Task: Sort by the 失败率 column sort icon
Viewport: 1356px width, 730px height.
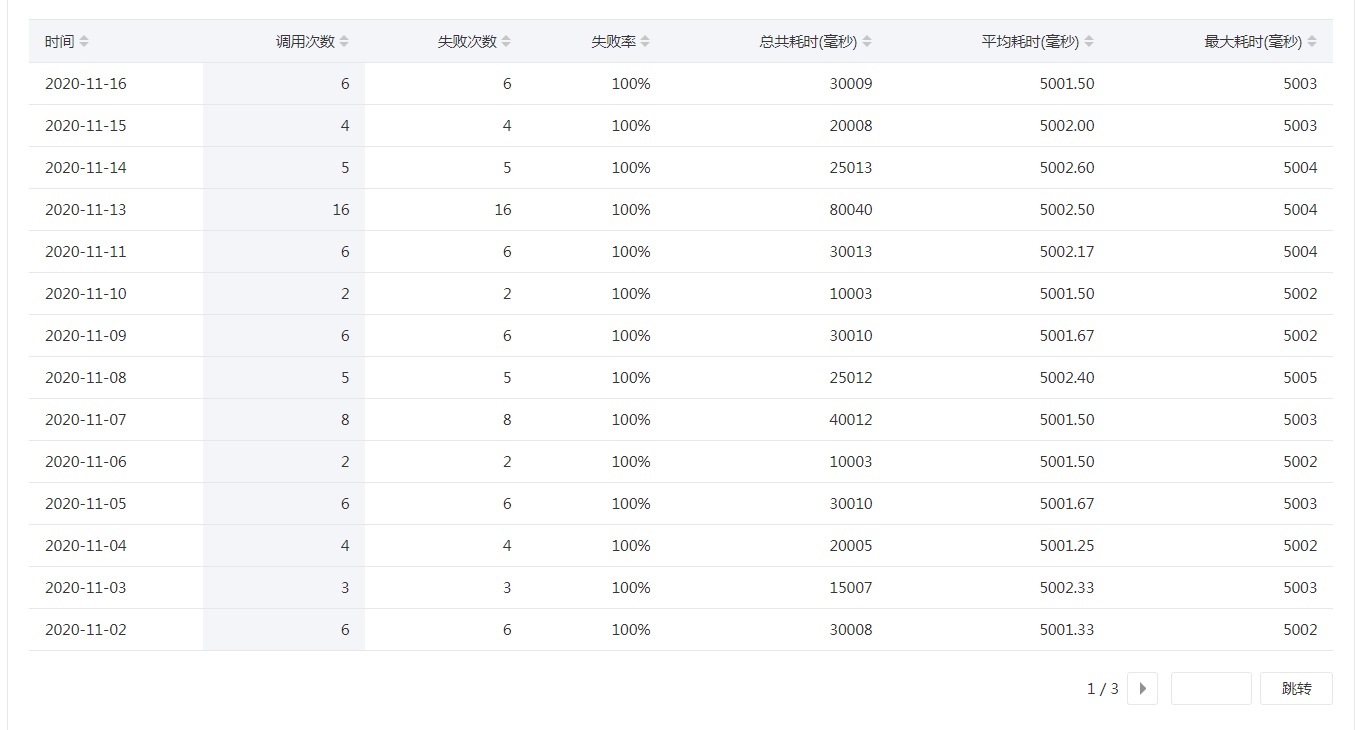Action: tap(645, 41)
